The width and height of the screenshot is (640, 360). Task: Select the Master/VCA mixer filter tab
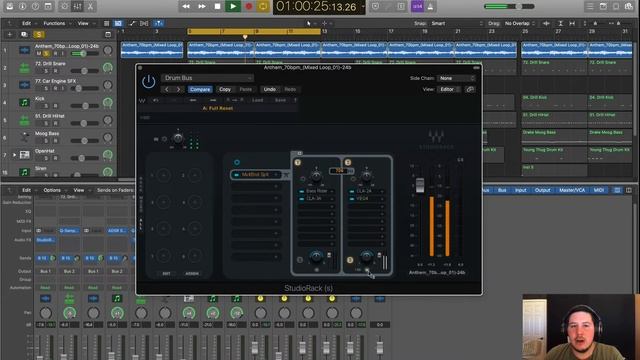[x=572, y=190]
